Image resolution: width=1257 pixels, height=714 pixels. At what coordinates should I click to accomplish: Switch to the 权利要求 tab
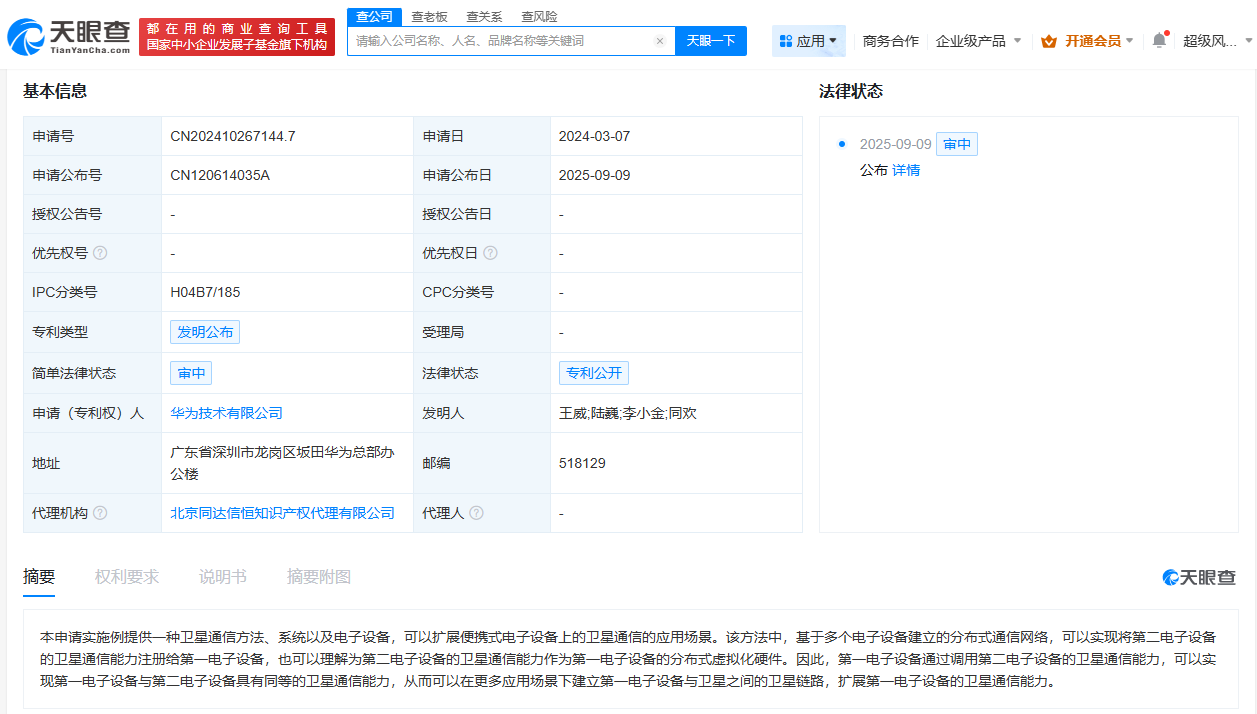126,576
